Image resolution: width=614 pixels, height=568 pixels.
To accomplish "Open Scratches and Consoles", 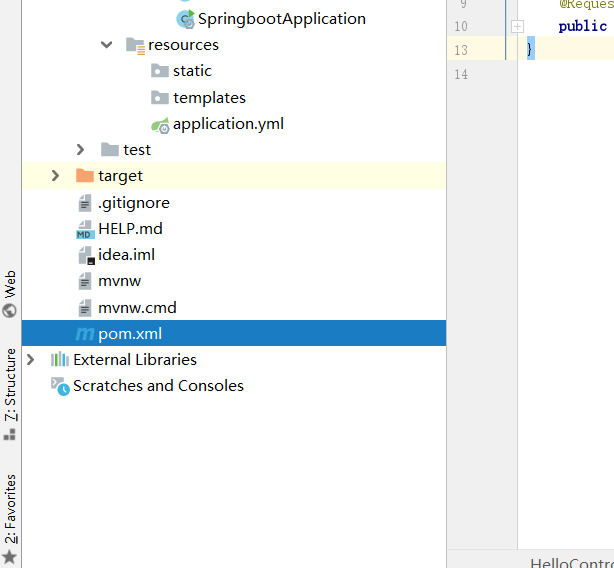I will click(158, 386).
